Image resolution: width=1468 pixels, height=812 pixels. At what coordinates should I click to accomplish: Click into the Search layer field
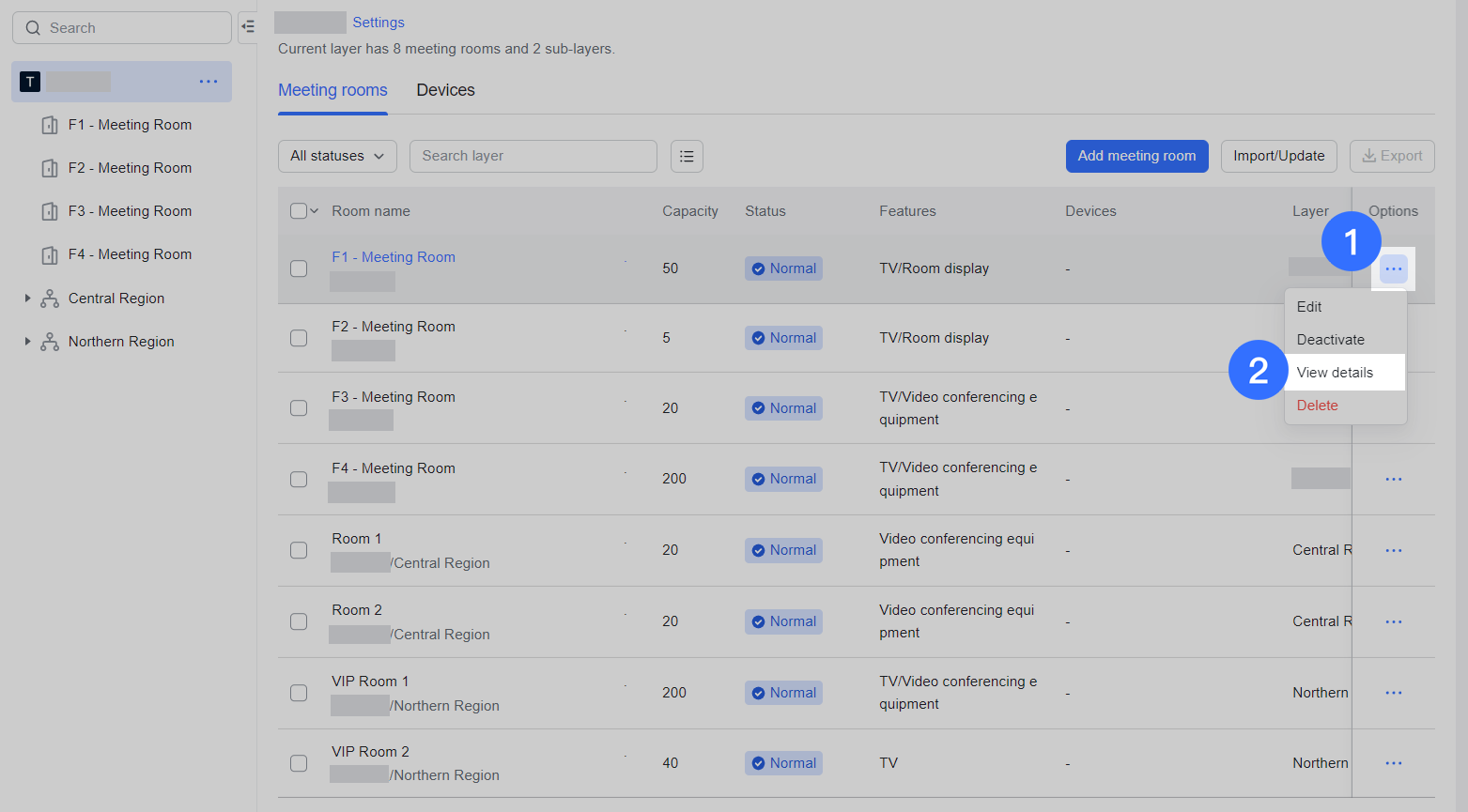pyautogui.click(x=533, y=156)
